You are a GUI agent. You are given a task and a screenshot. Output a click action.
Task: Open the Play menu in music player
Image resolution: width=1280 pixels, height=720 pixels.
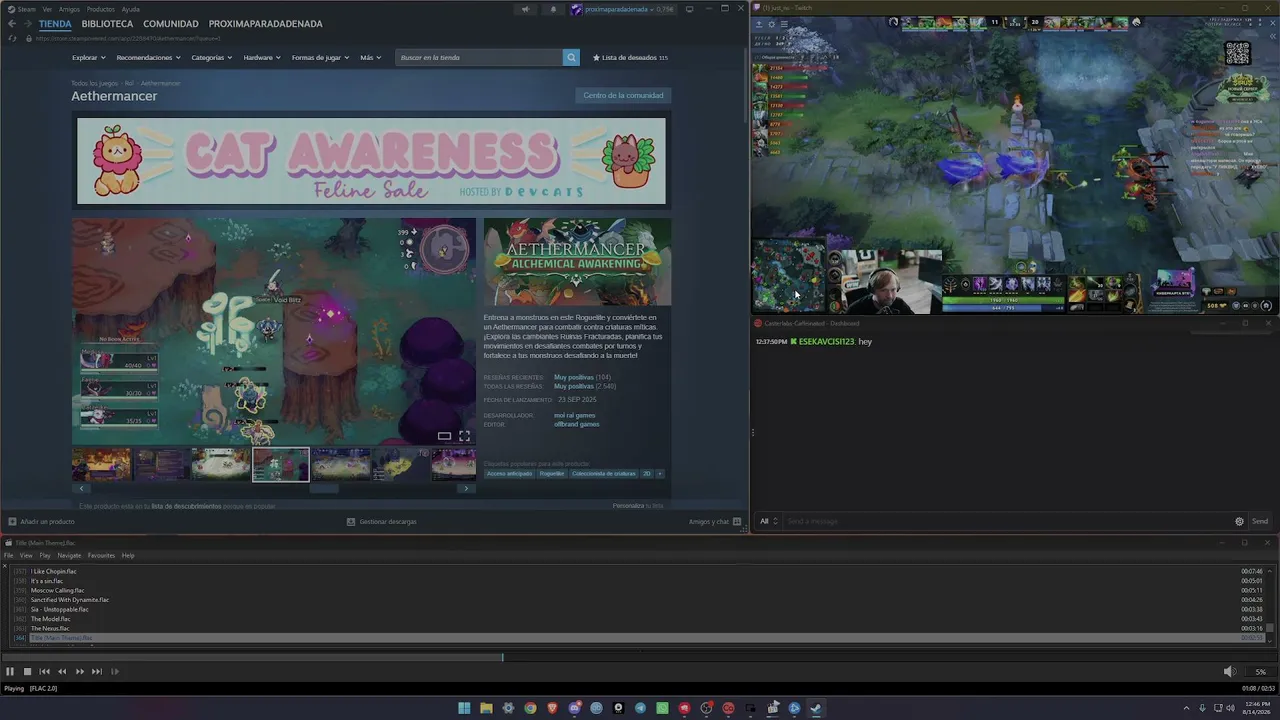coord(45,555)
